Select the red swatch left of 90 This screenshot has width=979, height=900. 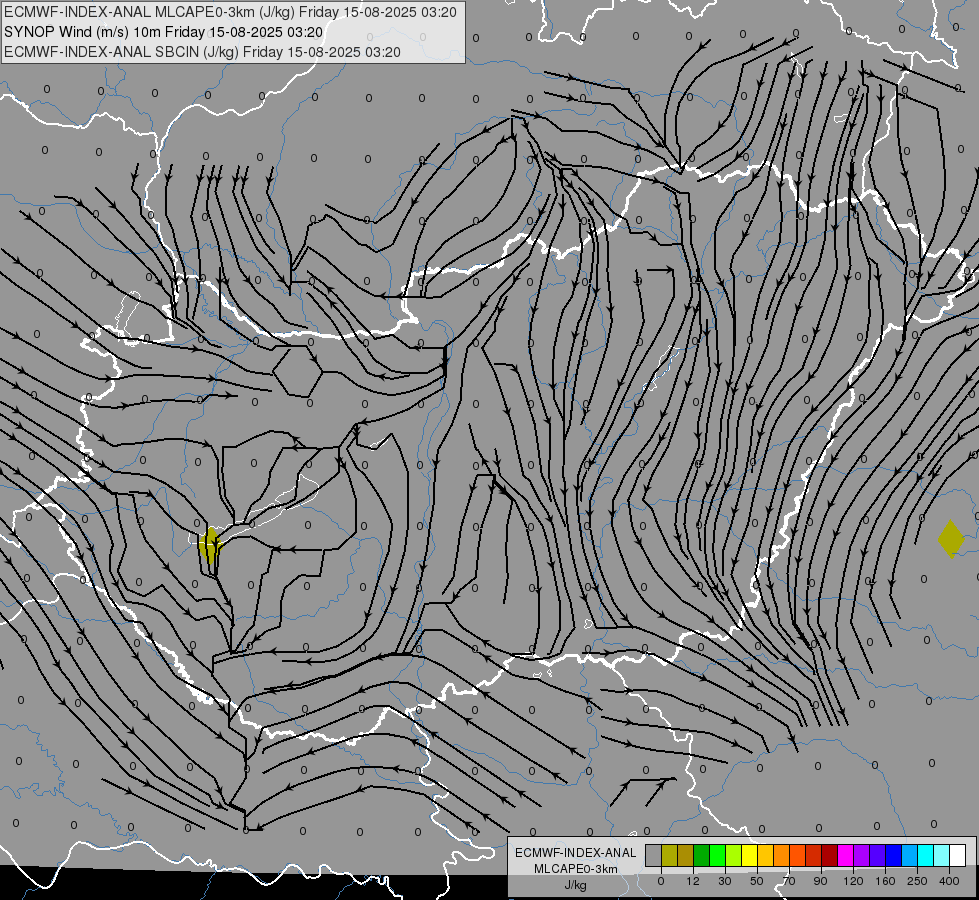pos(814,855)
